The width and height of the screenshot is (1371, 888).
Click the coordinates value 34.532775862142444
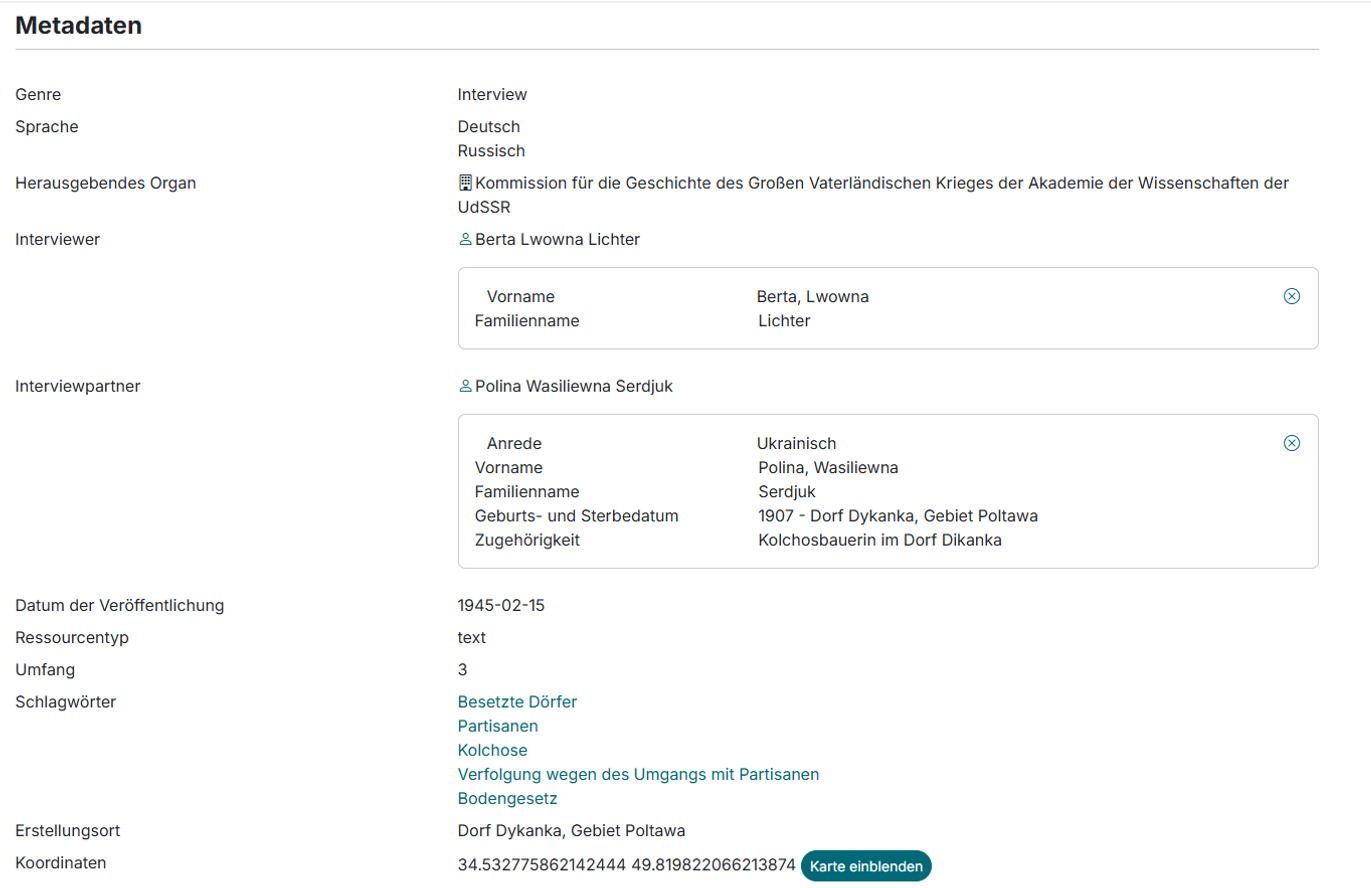pyautogui.click(x=541, y=866)
